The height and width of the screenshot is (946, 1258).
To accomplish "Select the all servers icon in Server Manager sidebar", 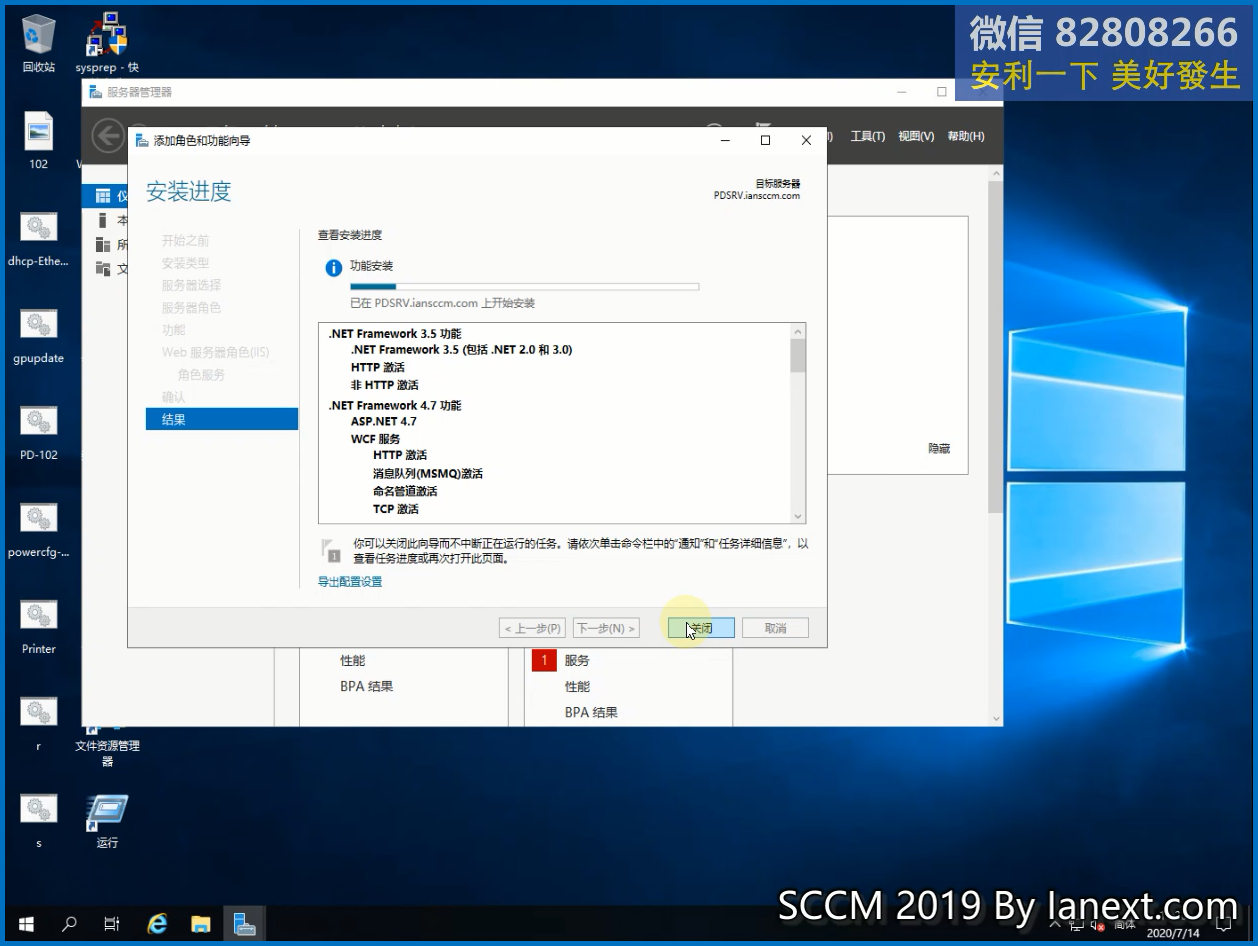I will point(101,244).
